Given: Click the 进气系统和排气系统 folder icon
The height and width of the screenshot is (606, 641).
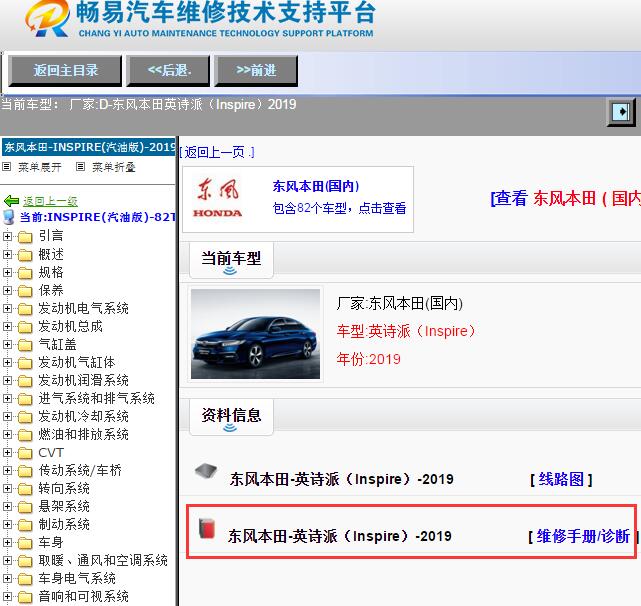Looking at the screenshot, I should pos(25,399).
